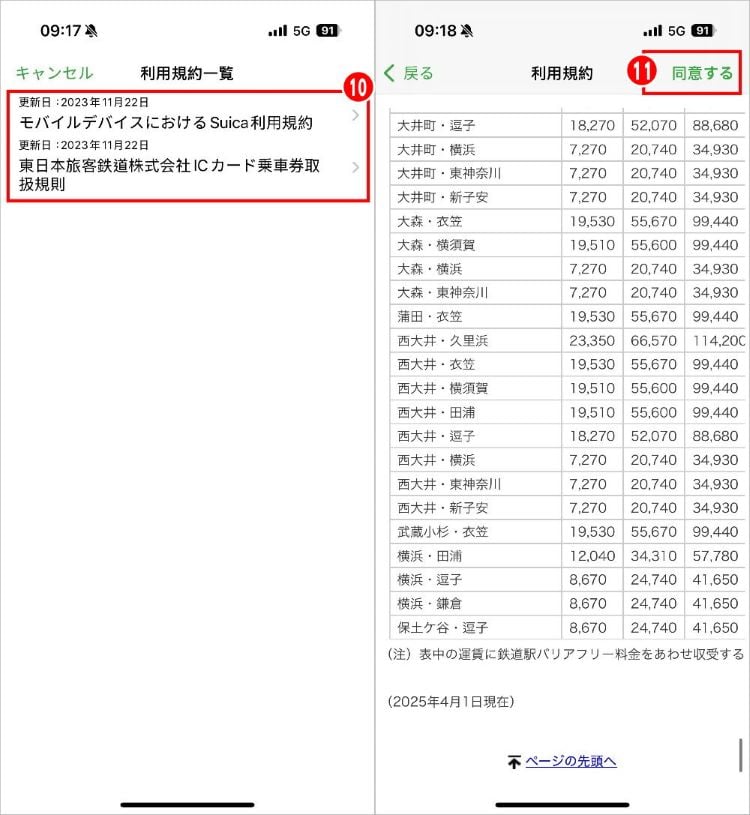Image resolution: width=750 pixels, height=815 pixels.
Task: Select 大森・横須賀 row label
Action: (x=436, y=245)
